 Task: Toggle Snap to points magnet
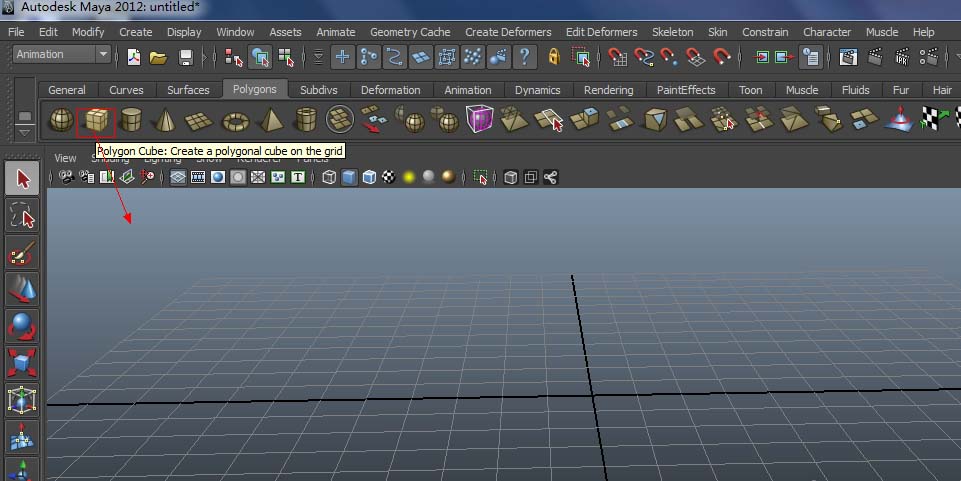pos(669,57)
